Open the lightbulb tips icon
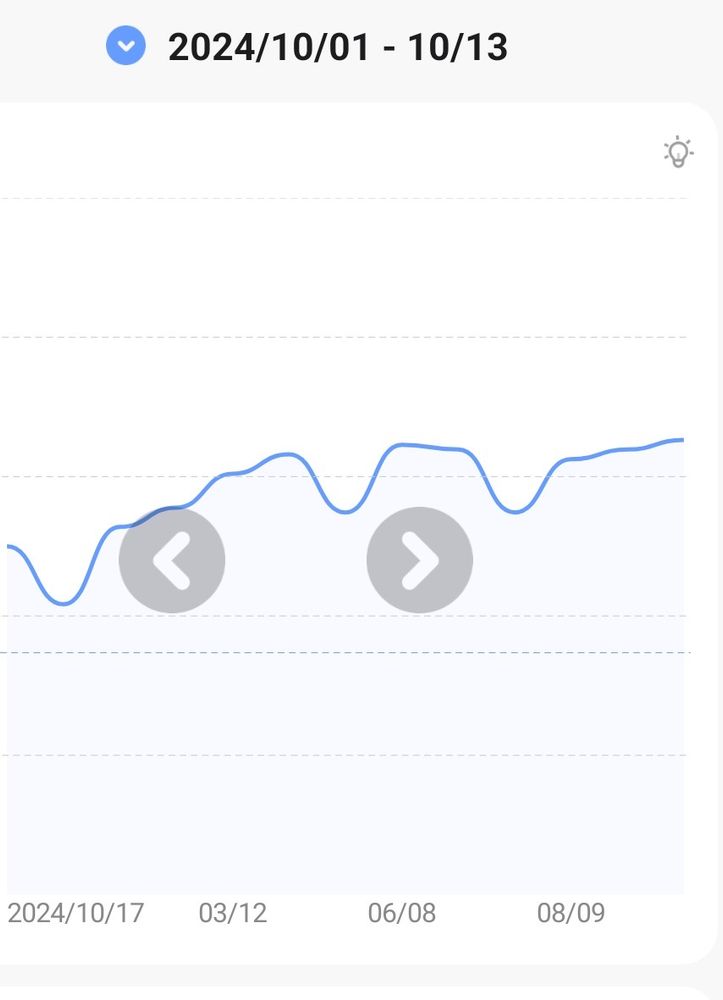The image size is (723, 1000). click(x=678, y=152)
